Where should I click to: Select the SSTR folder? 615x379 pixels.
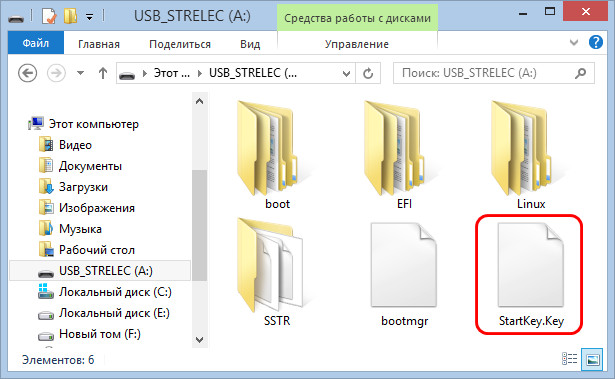(277, 273)
